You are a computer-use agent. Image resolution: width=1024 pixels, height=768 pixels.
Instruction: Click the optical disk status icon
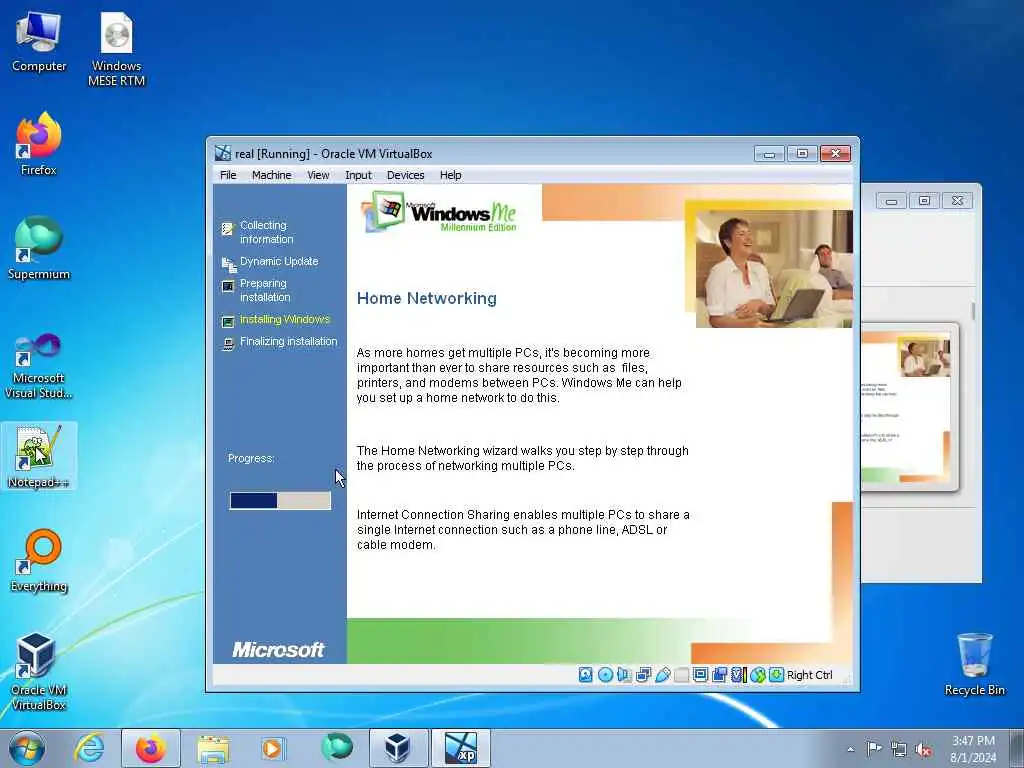point(605,675)
